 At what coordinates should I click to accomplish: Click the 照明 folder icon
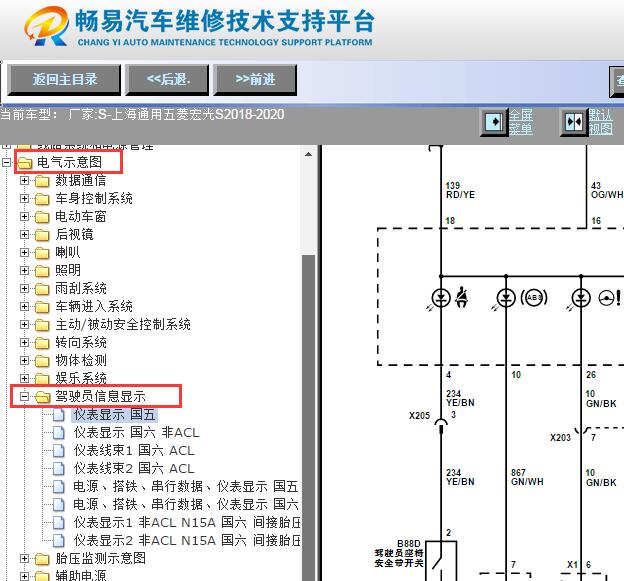(42, 271)
